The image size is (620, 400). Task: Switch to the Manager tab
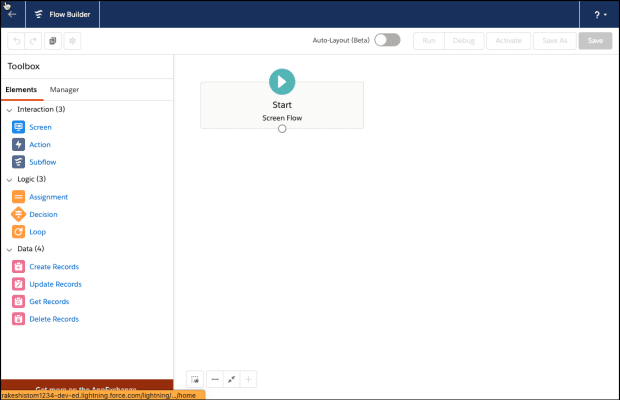point(64,90)
